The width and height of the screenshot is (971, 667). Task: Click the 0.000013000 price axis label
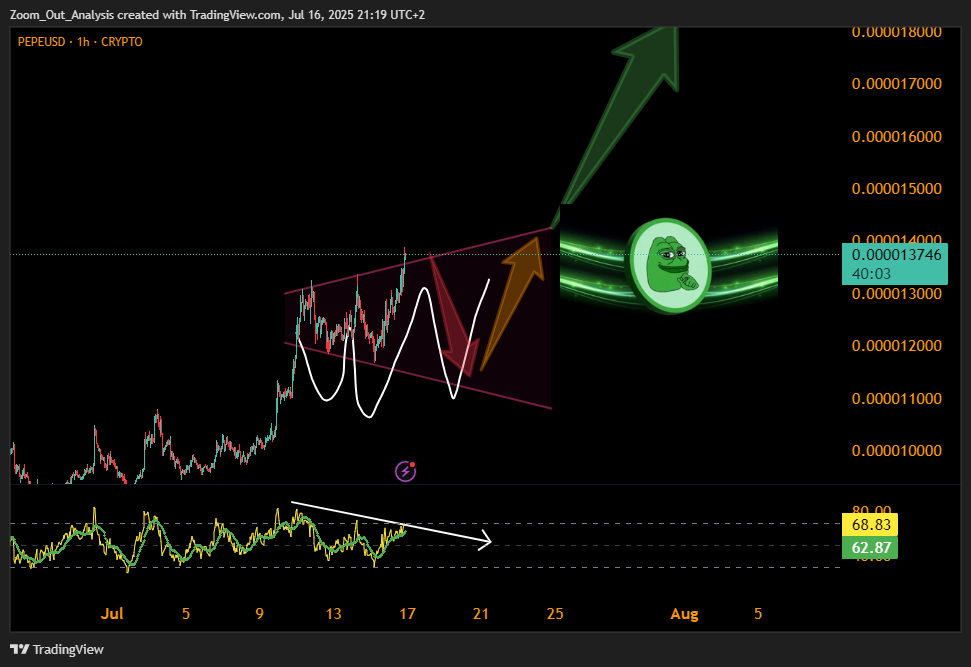(896, 294)
